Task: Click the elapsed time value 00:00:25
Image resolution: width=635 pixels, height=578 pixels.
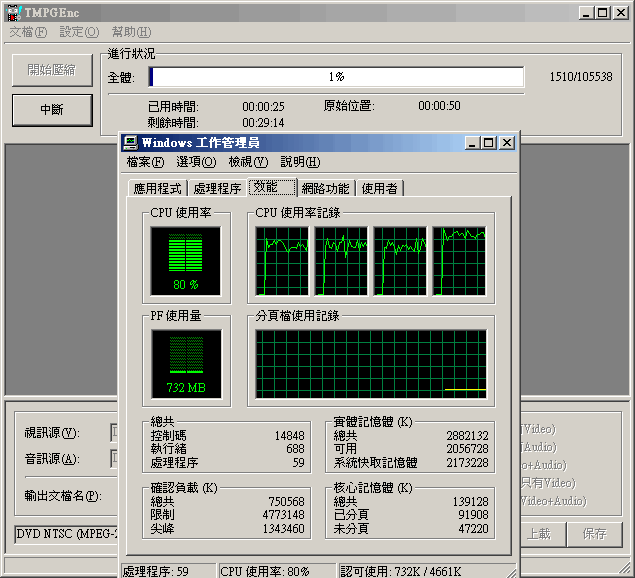Action: point(263,107)
